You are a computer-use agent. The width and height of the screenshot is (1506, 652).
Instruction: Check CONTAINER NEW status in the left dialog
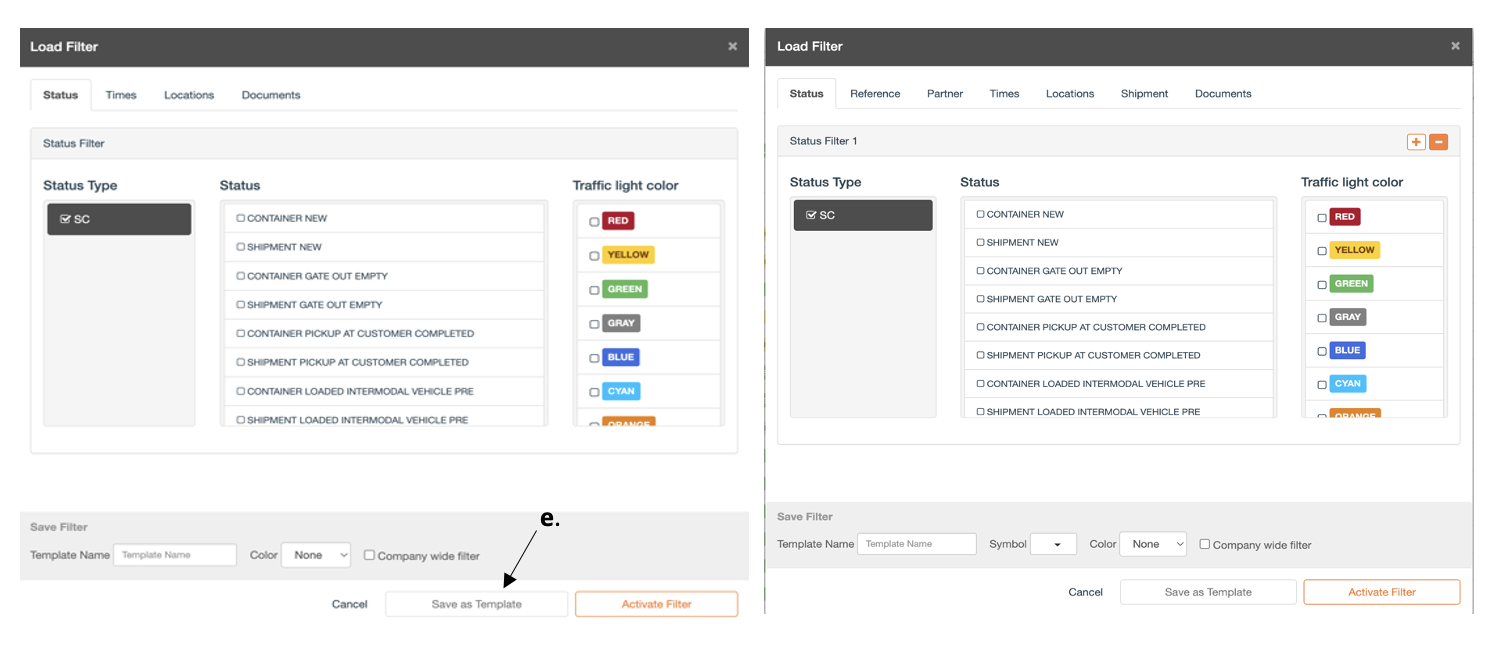pyautogui.click(x=241, y=218)
